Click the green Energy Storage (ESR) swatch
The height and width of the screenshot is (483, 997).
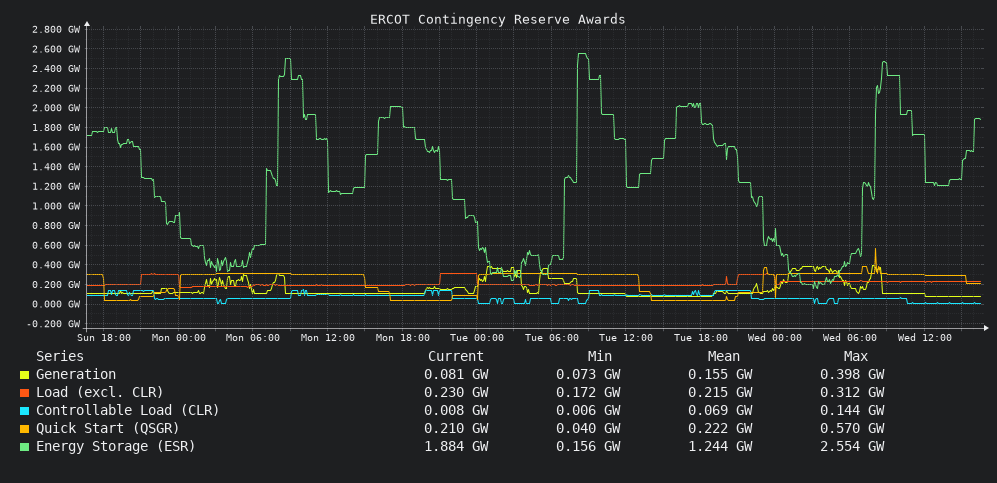tap(24, 447)
